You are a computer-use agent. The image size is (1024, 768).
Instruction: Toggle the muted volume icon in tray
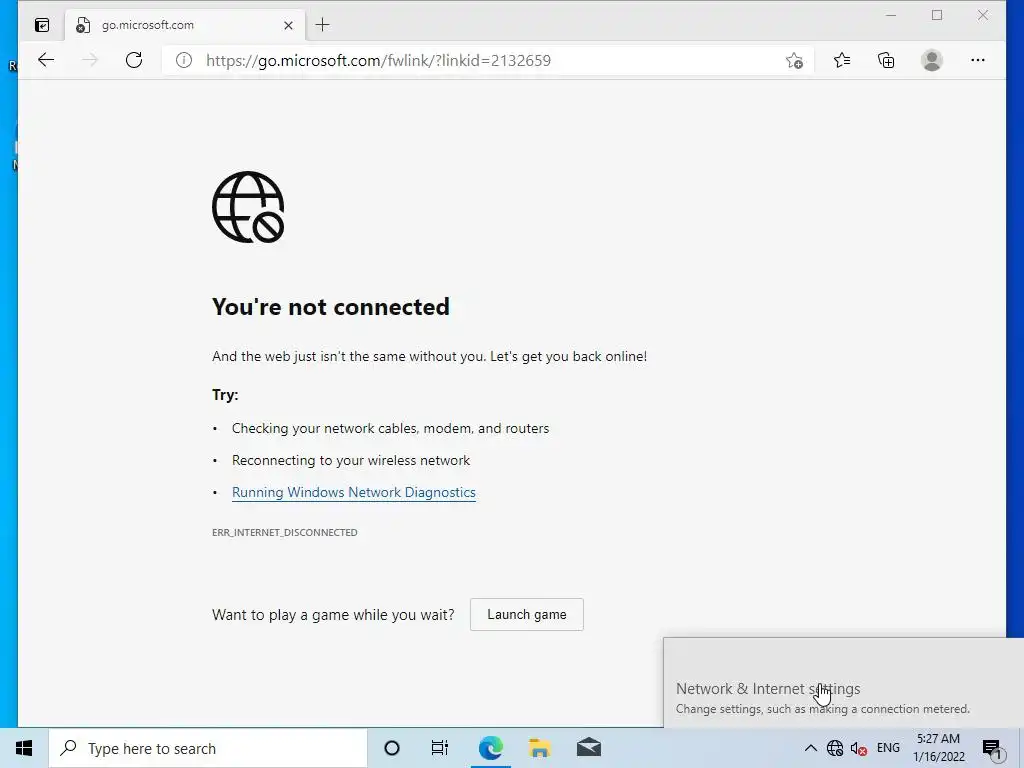coord(858,748)
